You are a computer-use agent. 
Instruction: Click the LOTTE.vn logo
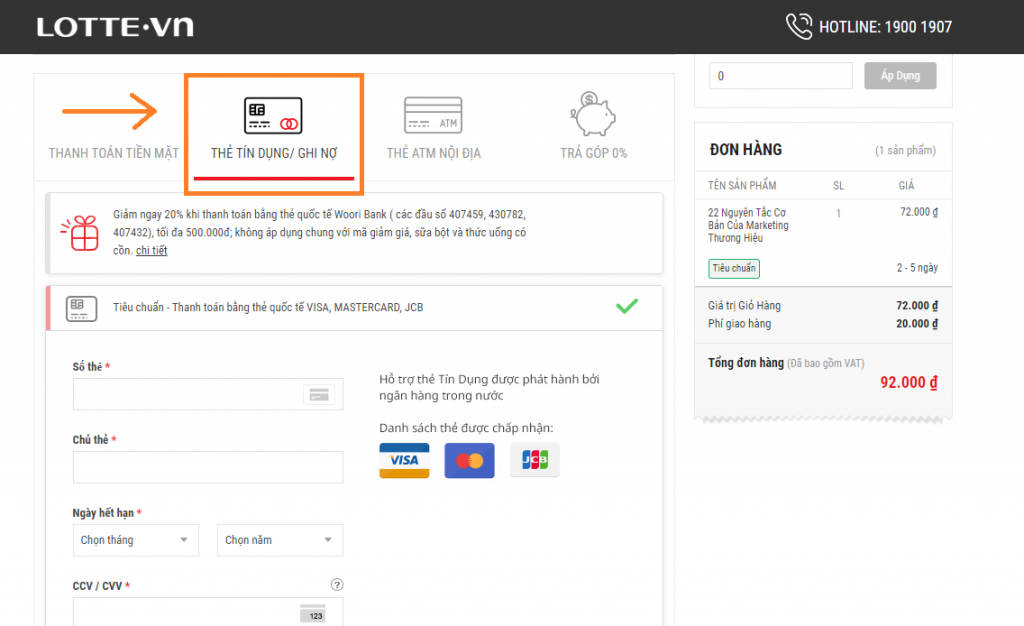point(115,27)
